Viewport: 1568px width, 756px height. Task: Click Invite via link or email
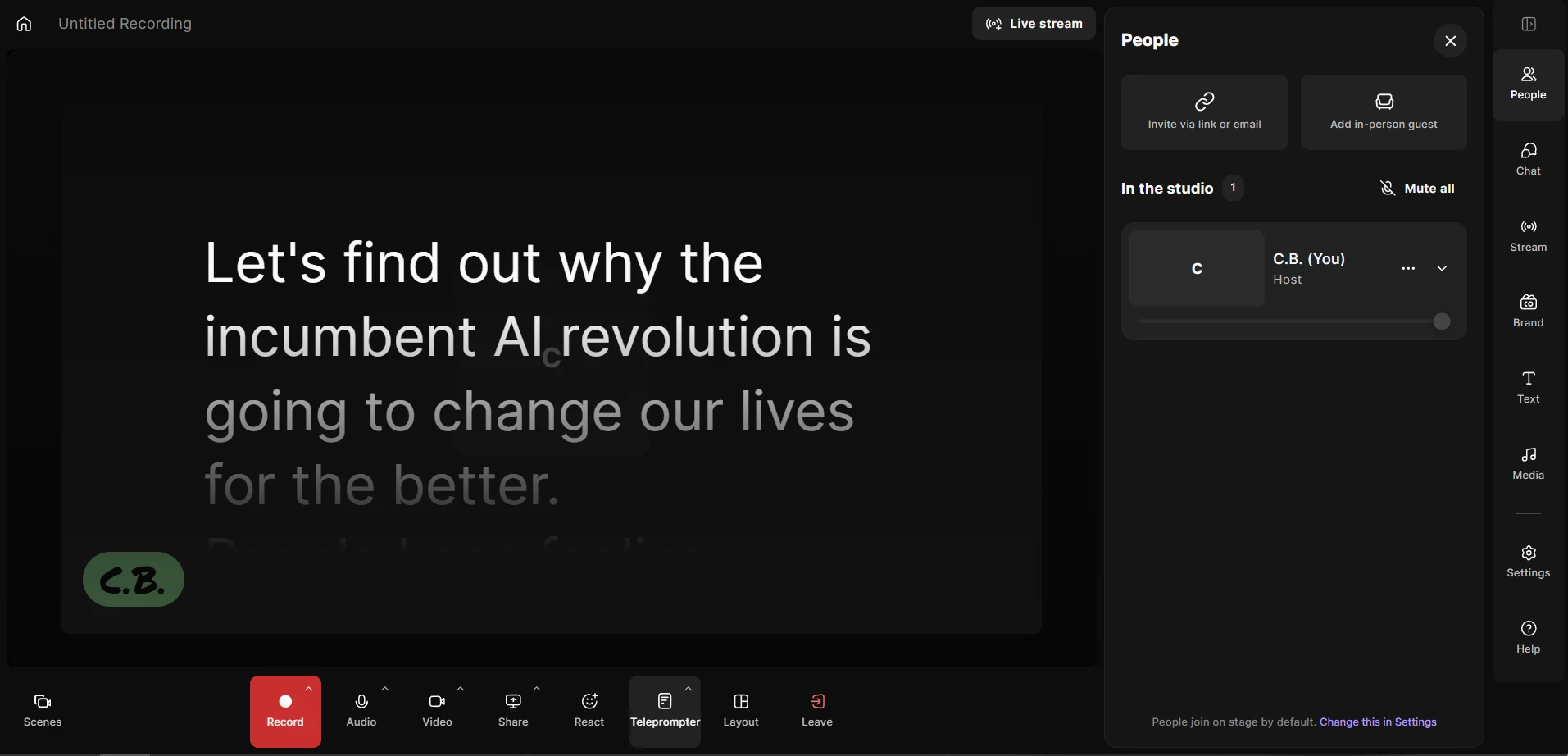pos(1204,112)
